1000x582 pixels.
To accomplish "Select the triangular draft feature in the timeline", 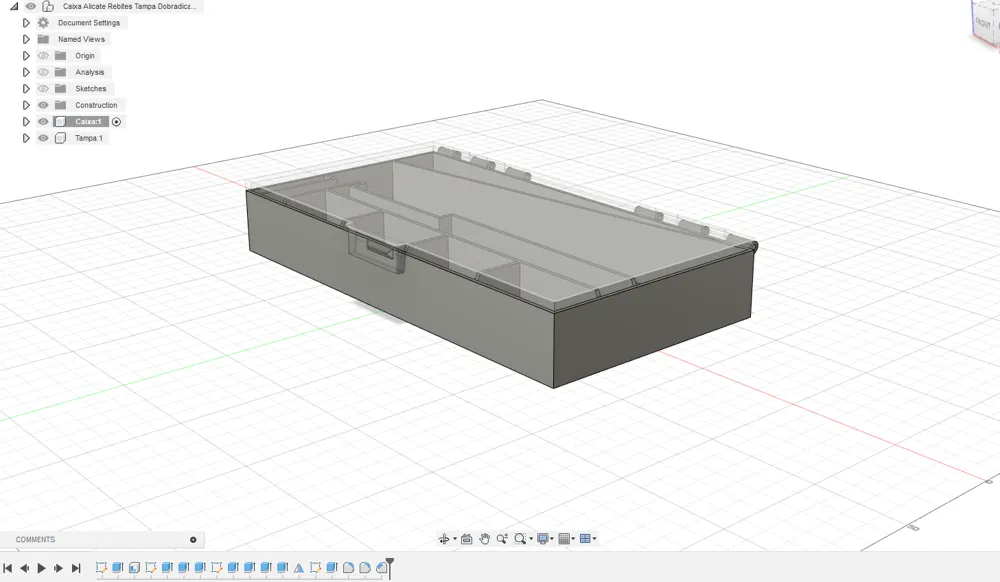I will click(298, 568).
